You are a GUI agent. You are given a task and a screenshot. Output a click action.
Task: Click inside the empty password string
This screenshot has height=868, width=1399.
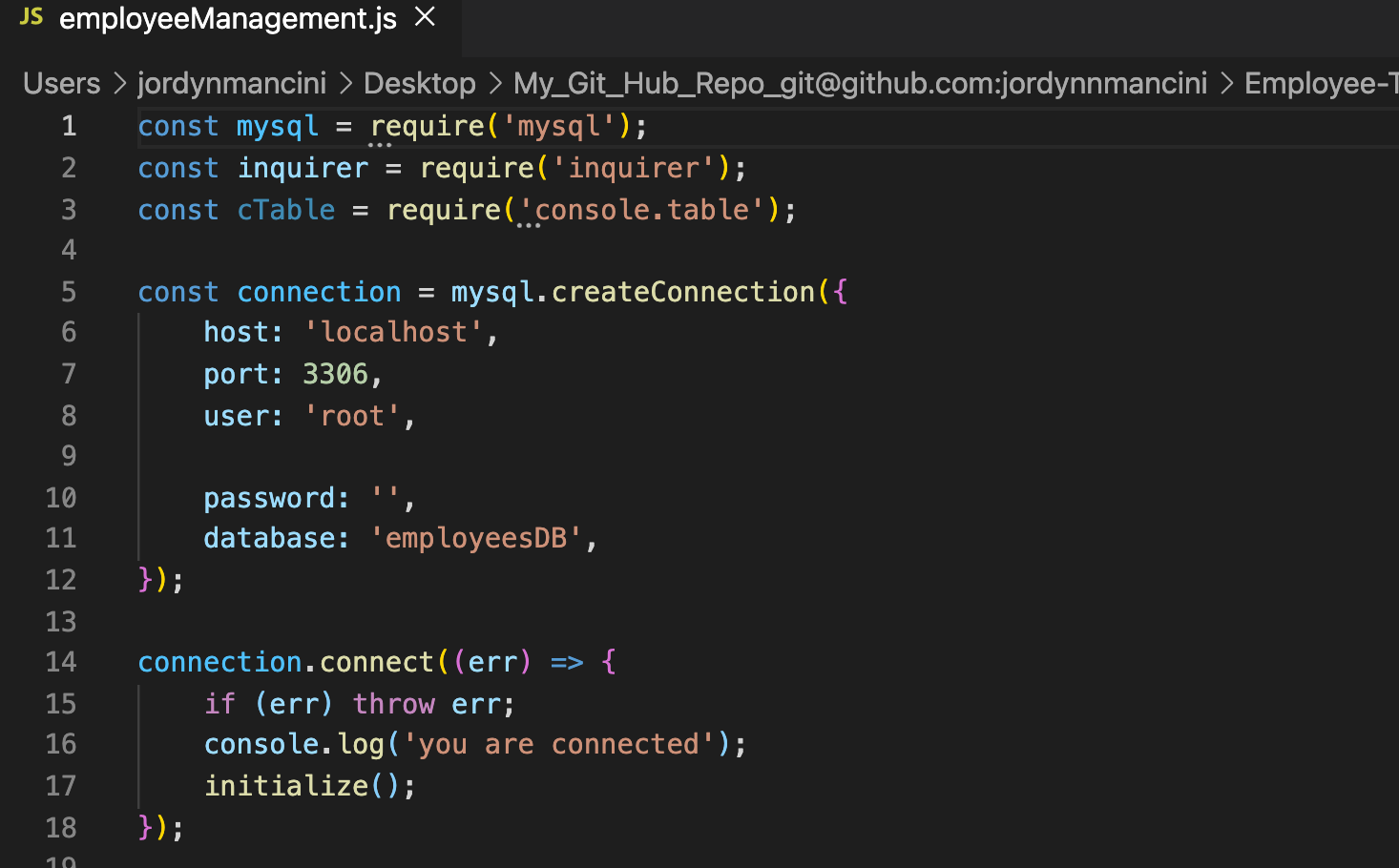pos(386,499)
